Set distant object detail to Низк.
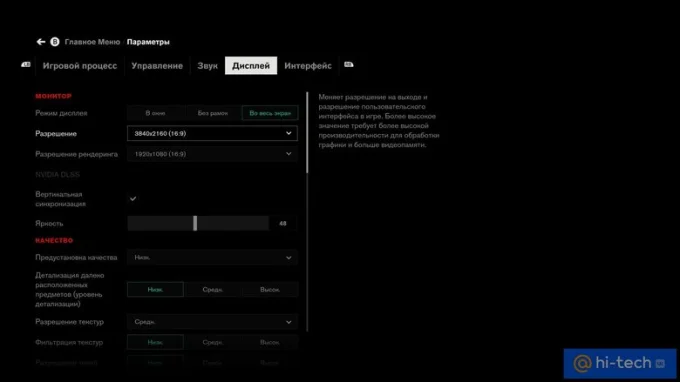 (155, 290)
